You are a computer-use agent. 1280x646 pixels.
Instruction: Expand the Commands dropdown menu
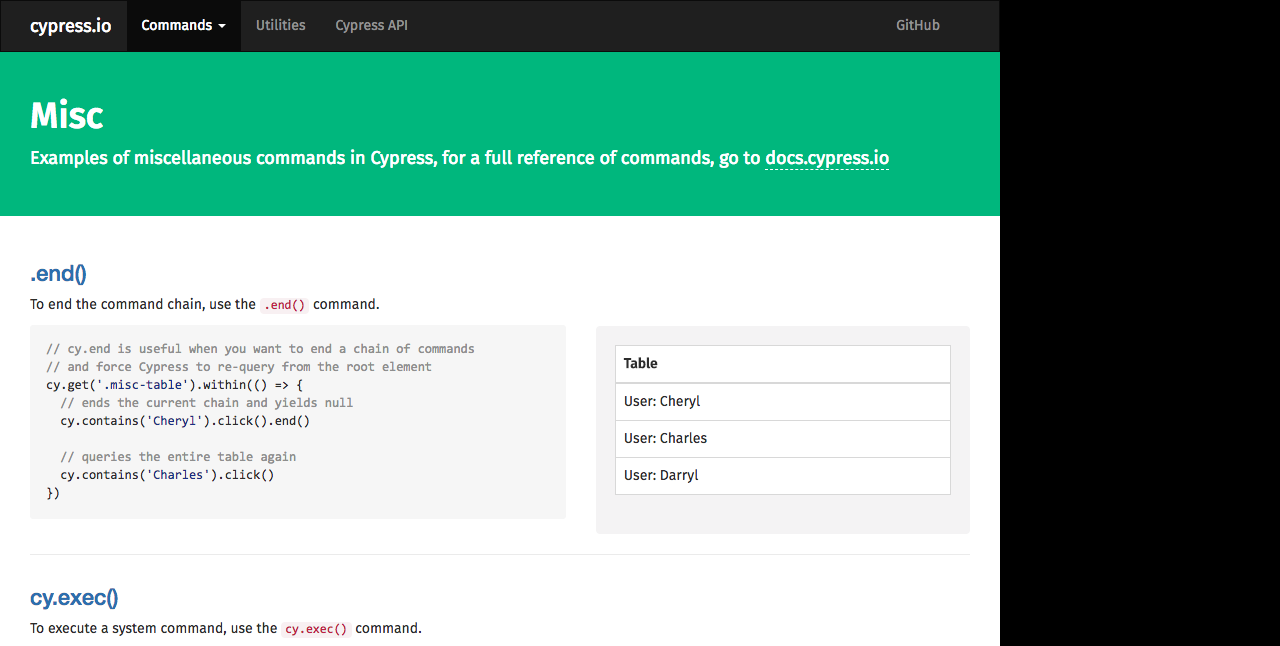point(183,26)
